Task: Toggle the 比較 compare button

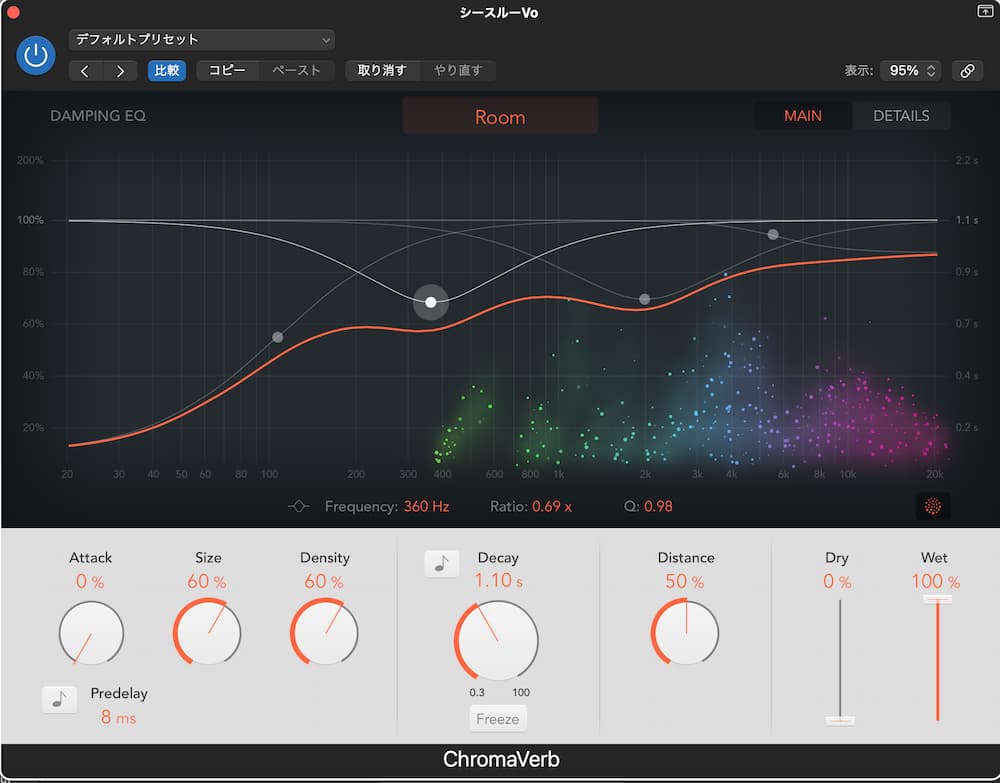Action: click(x=167, y=71)
